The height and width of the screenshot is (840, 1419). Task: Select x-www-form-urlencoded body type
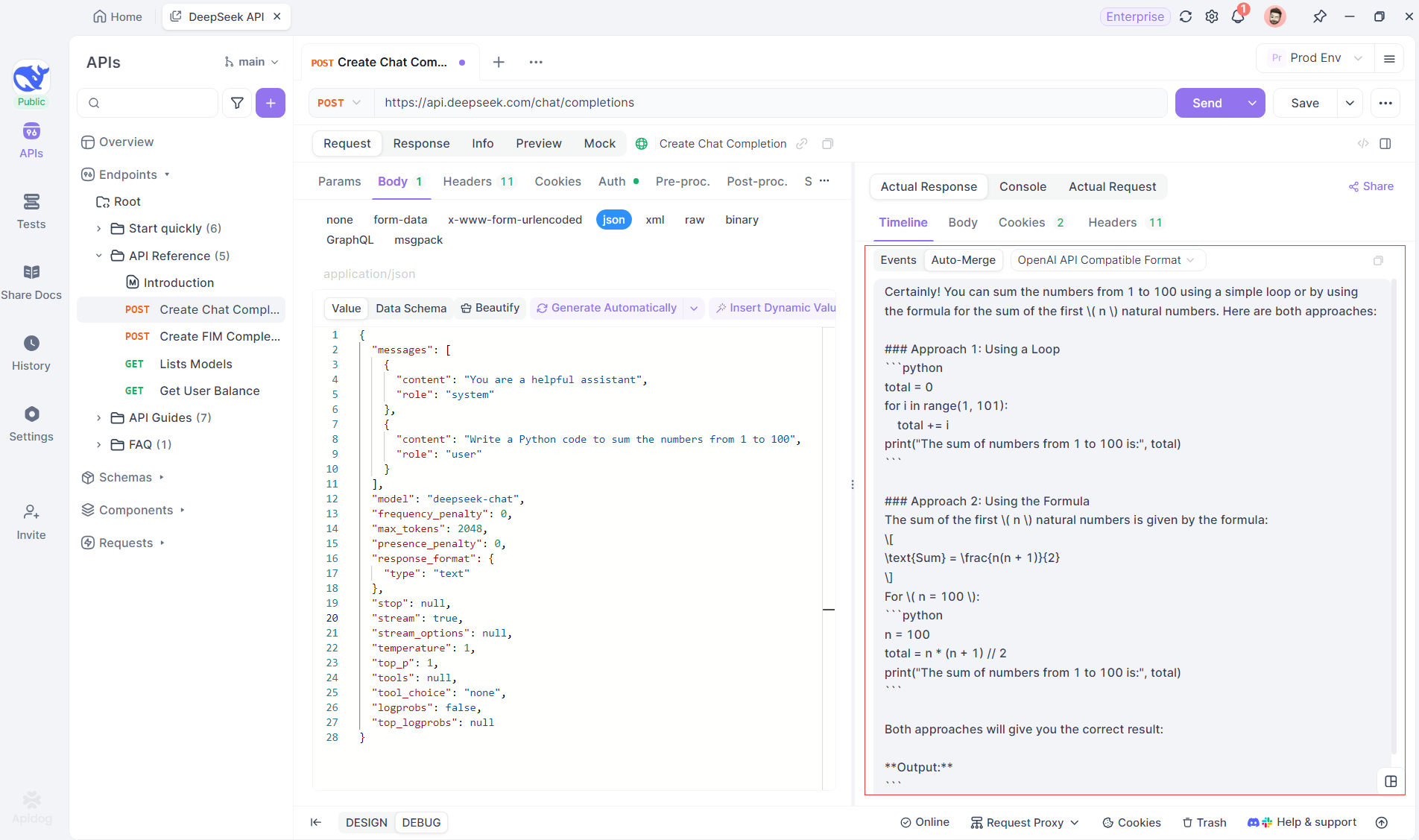(515, 220)
